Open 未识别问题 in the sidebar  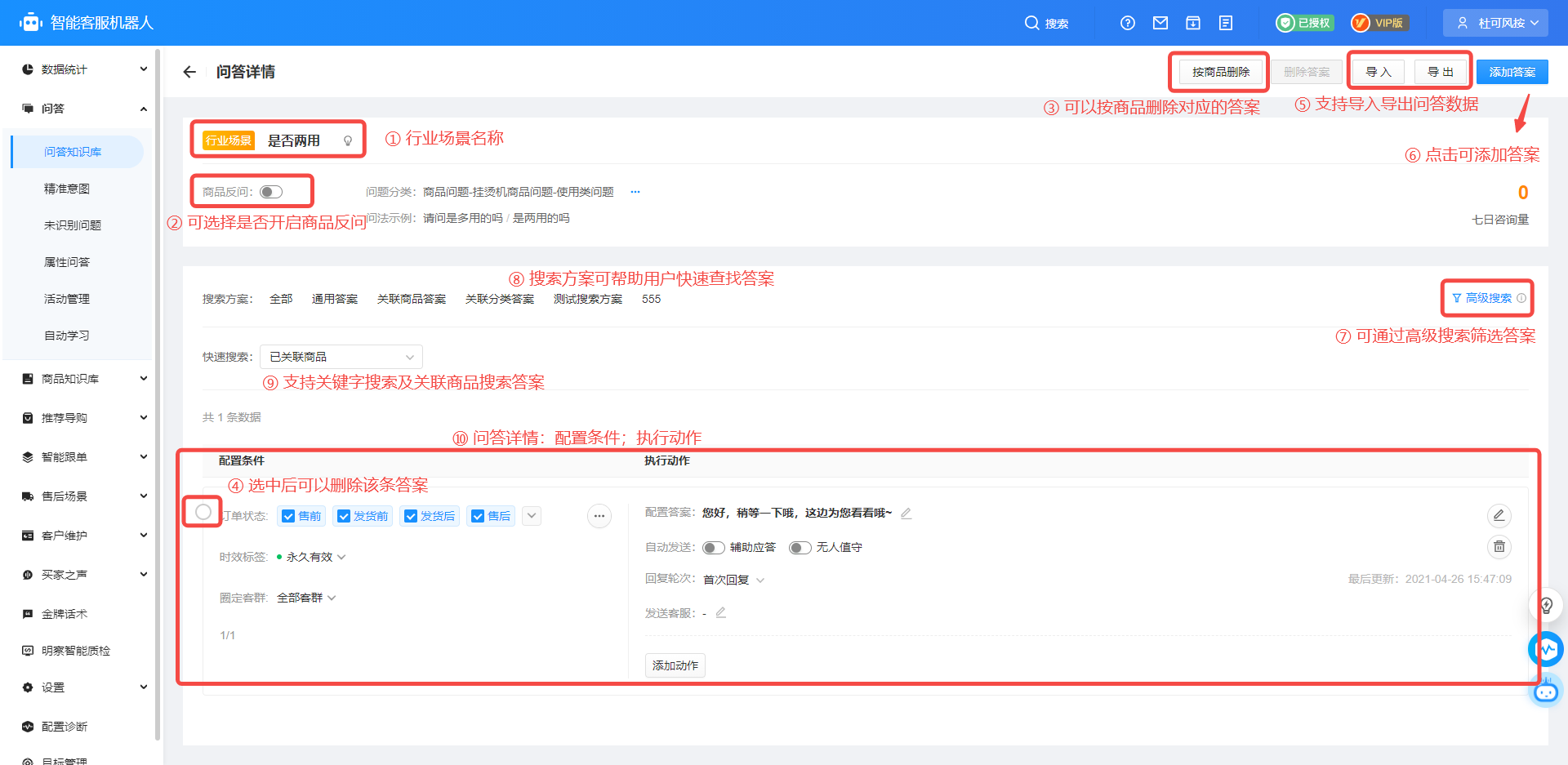coord(73,225)
